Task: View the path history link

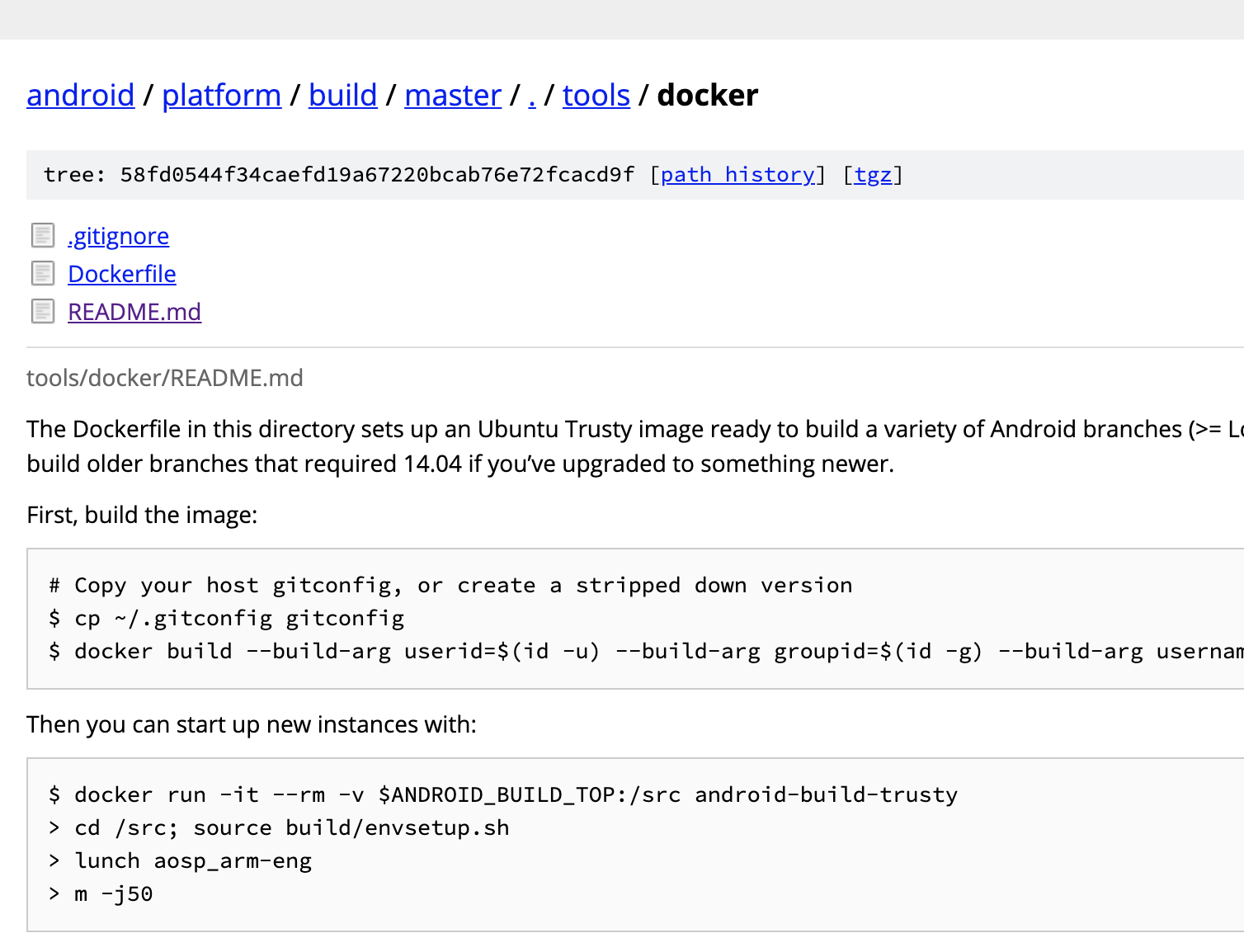Action: (737, 175)
